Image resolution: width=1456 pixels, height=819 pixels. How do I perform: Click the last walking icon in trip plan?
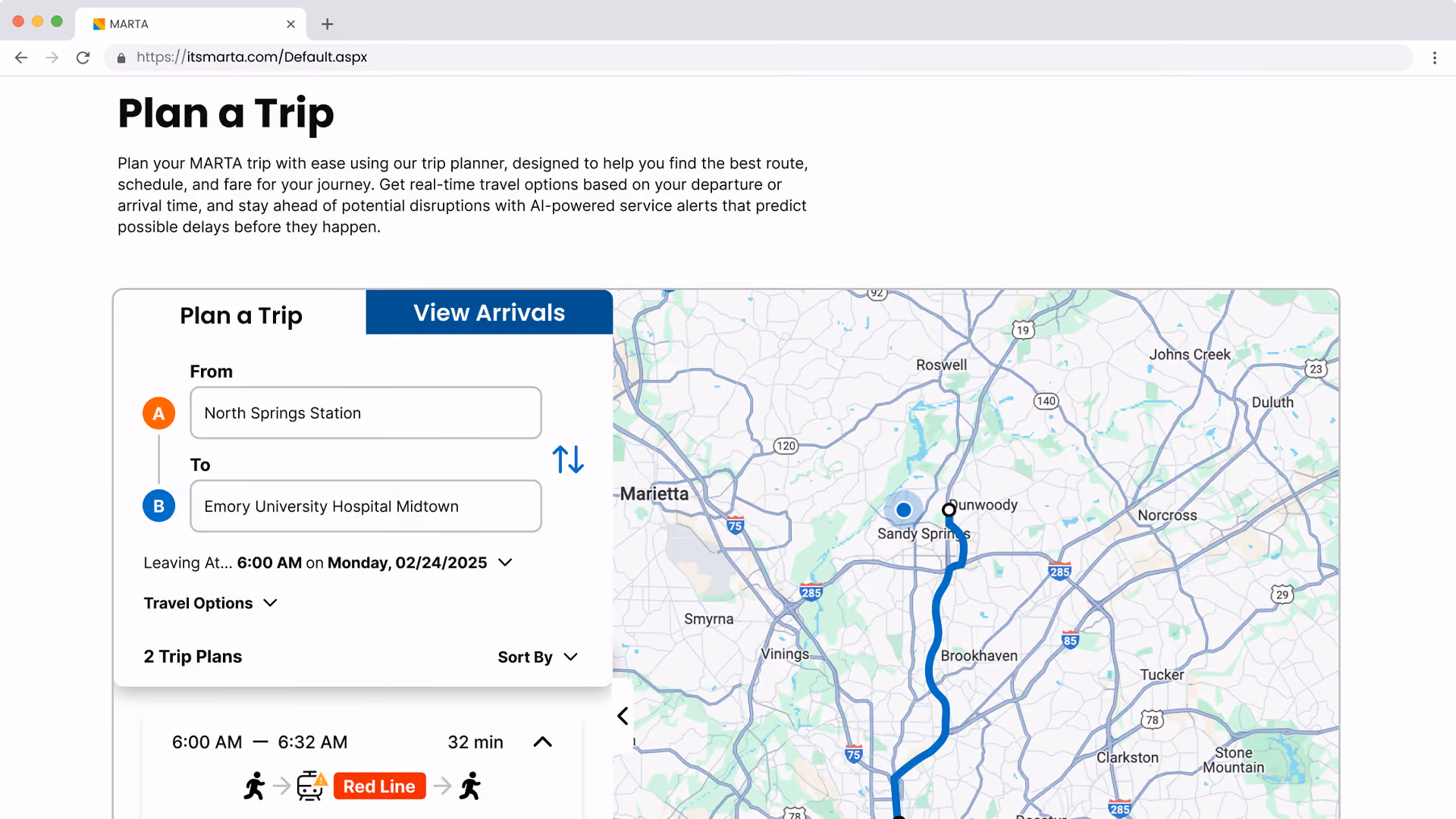pyautogui.click(x=470, y=786)
